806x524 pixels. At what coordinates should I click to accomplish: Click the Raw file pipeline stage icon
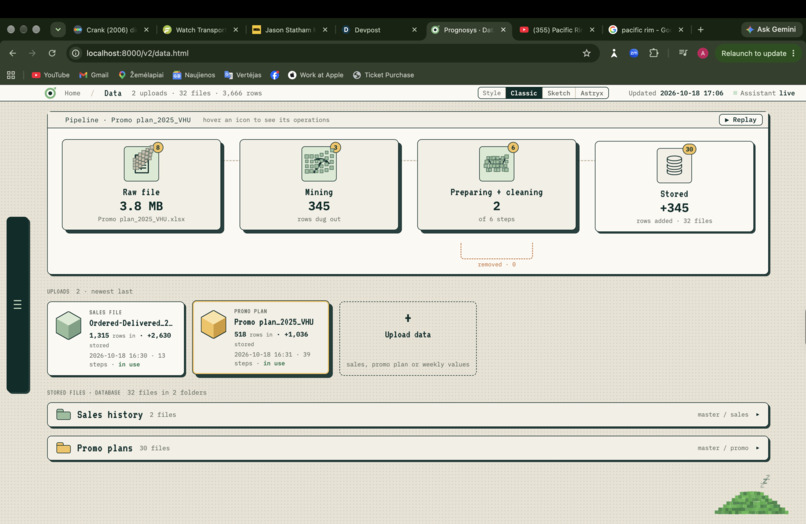pyautogui.click(x=141, y=164)
